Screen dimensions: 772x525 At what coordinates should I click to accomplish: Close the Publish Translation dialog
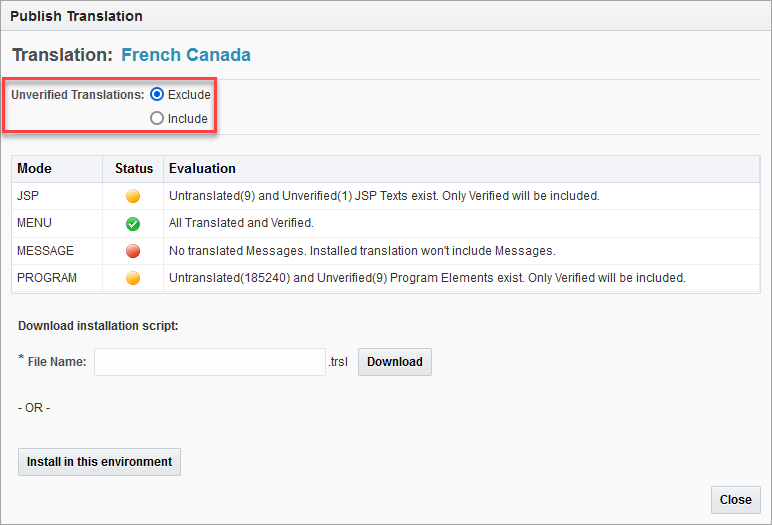click(736, 500)
